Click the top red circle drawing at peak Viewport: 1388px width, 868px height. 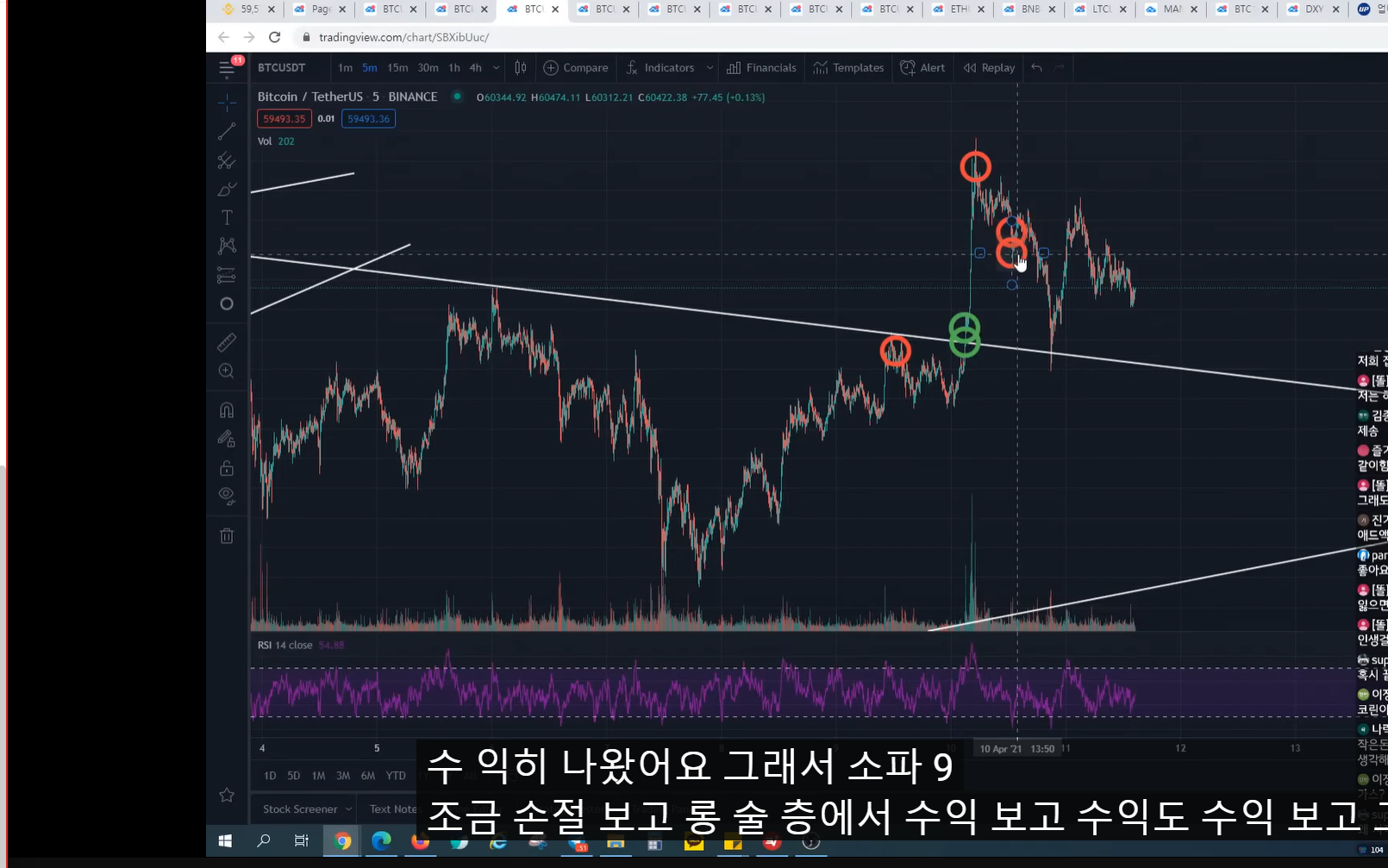click(975, 166)
